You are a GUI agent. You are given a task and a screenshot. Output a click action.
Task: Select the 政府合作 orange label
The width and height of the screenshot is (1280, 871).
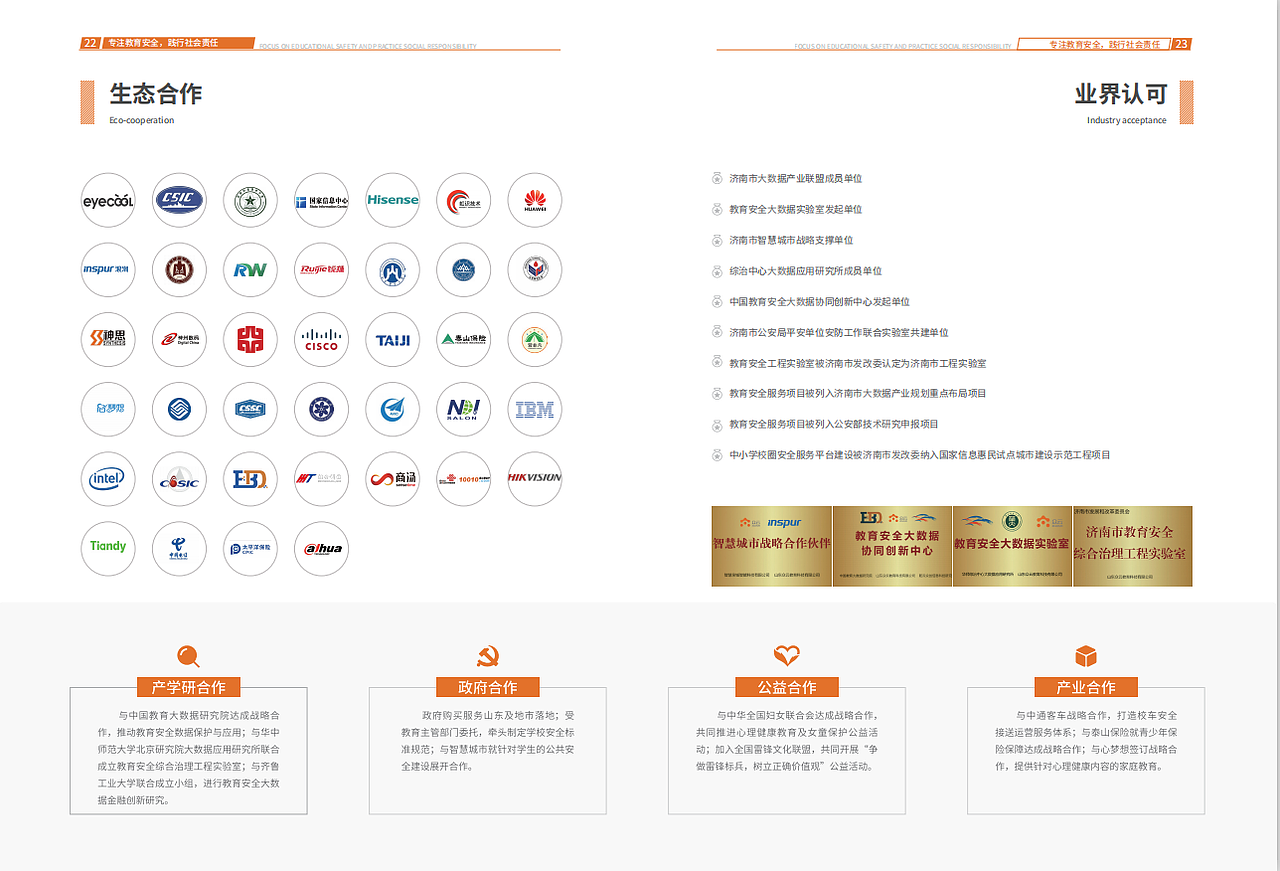point(488,687)
